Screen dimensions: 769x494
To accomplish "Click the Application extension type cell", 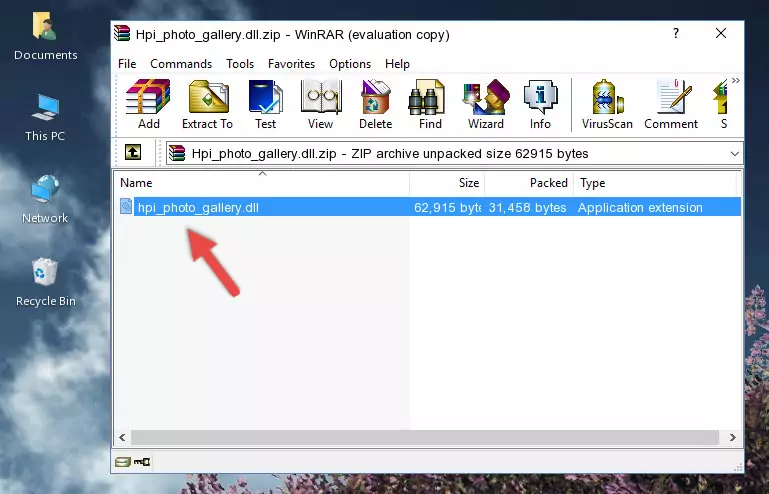I will [x=640, y=208].
